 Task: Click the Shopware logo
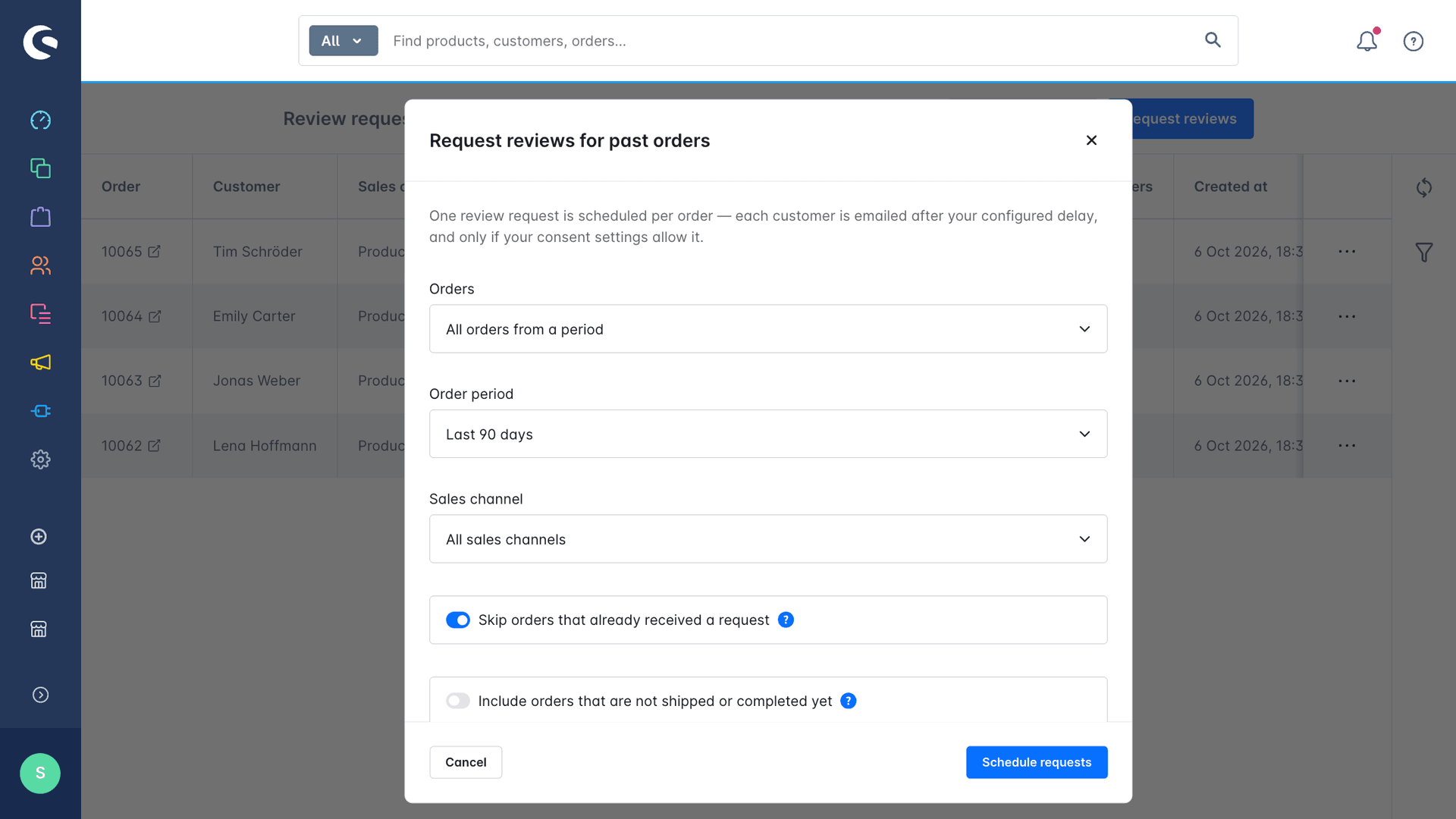pyautogui.click(x=40, y=42)
